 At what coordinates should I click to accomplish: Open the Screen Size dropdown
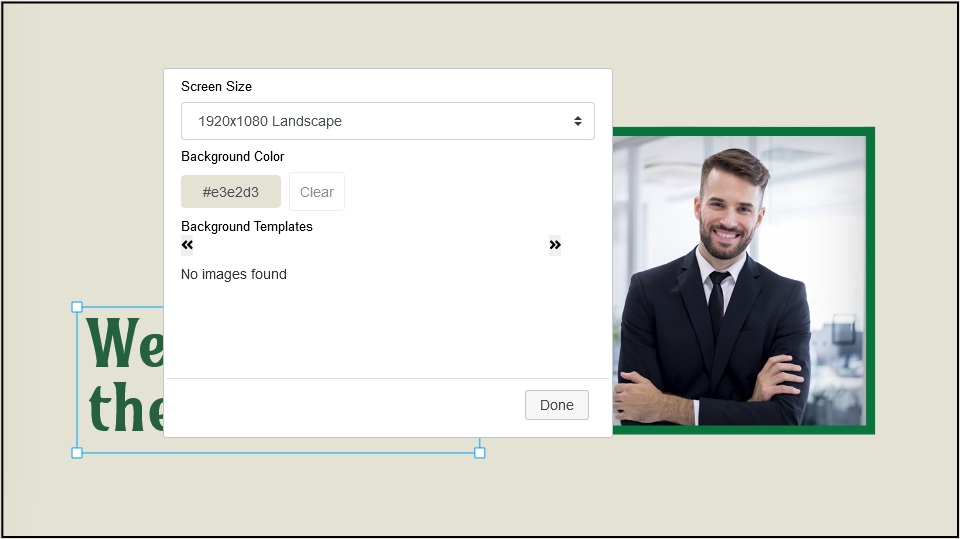click(x=387, y=121)
